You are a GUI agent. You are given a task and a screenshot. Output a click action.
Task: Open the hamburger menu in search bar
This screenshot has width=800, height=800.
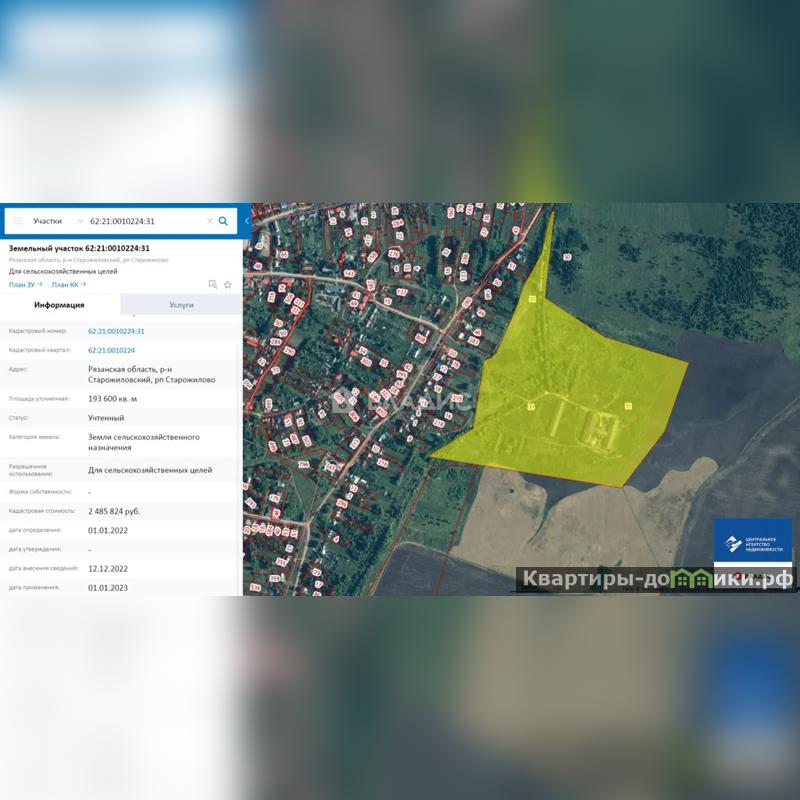pos(17,221)
